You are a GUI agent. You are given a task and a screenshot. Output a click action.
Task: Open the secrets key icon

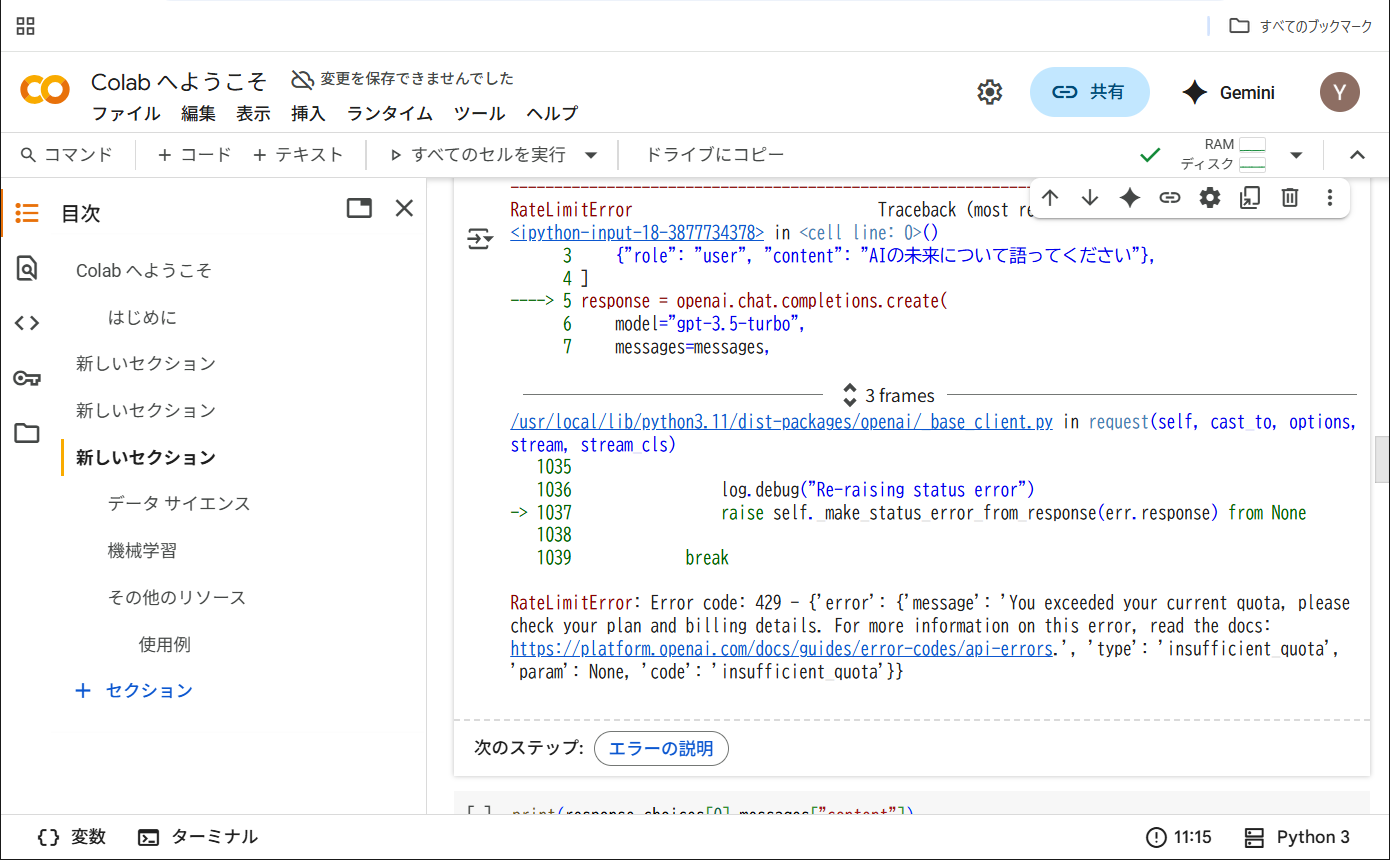coord(27,378)
